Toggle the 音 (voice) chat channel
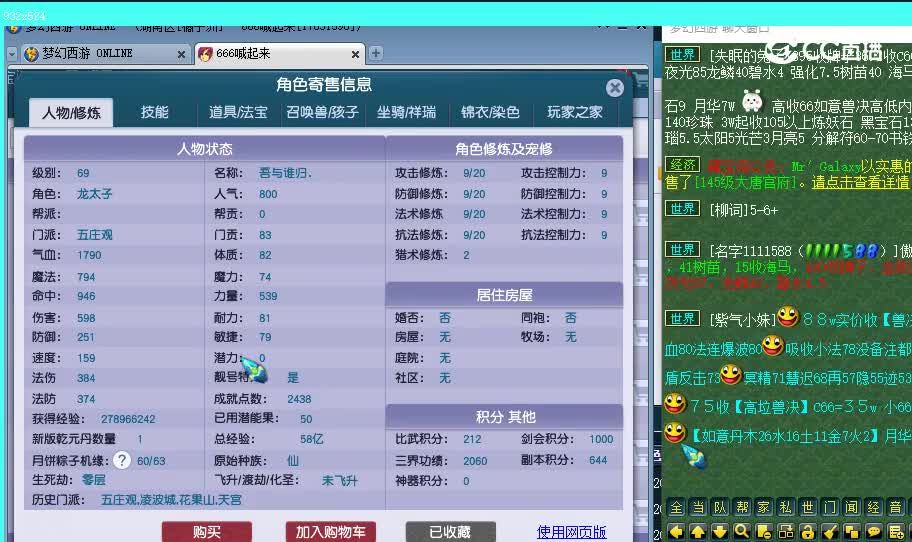Viewport: 912px width, 542px height. pyautogui.click(x=896, y=508)
